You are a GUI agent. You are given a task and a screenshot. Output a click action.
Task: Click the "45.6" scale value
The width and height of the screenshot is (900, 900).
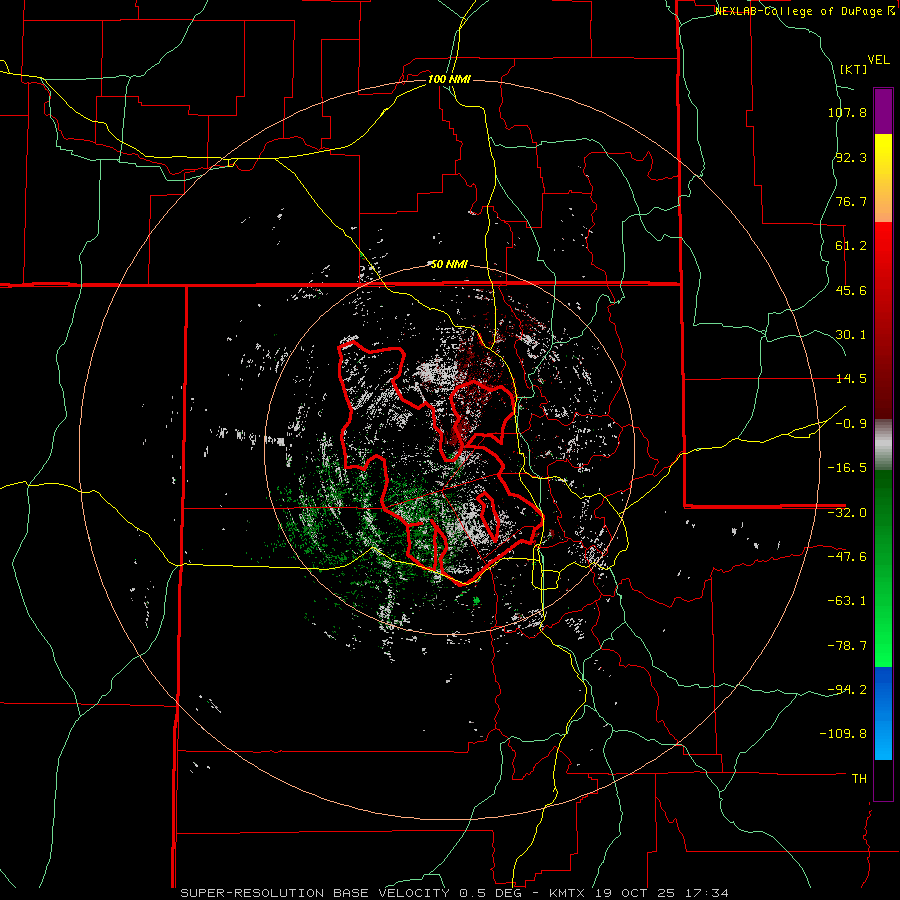point(851,290)
